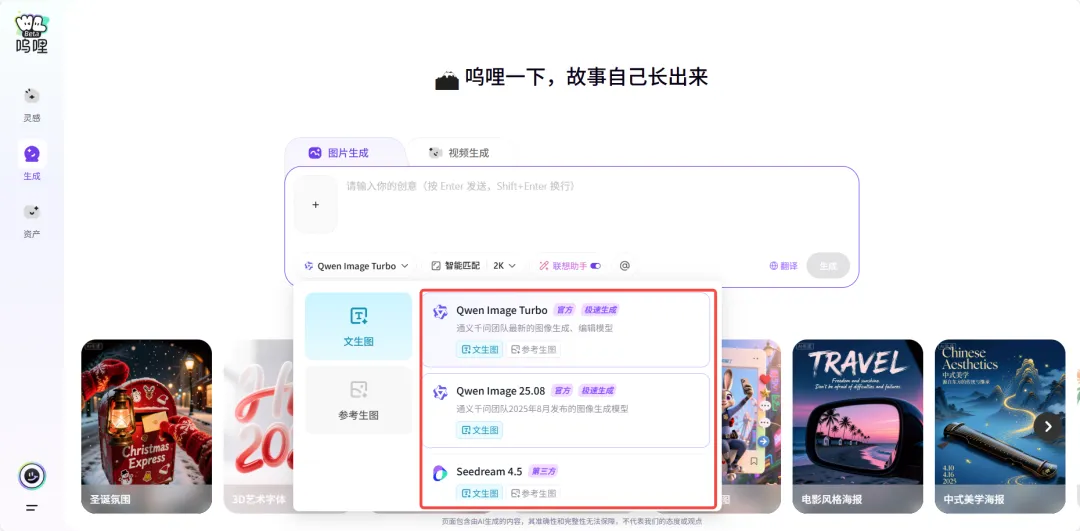
Task: Click 文生图 tag under Qwen Image Turbo
Action: (x=479, y=350)
